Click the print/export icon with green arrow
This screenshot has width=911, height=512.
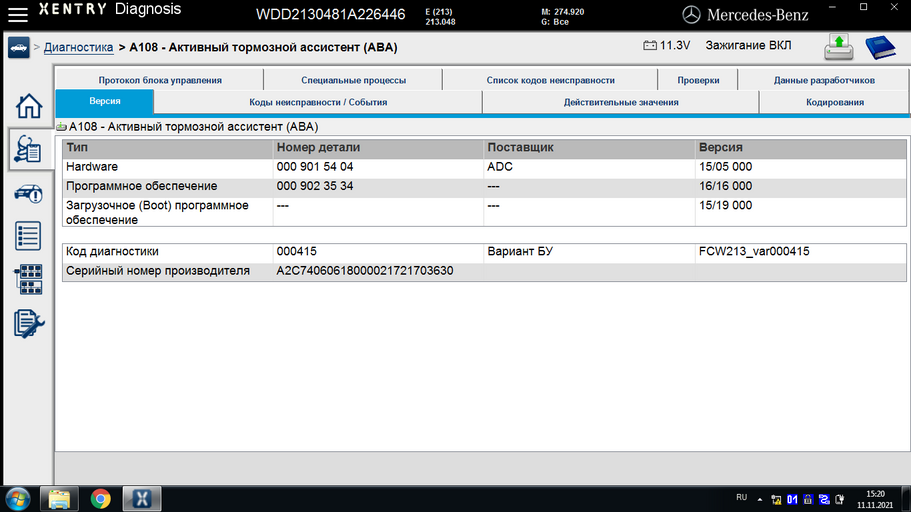tap(838, 47)
